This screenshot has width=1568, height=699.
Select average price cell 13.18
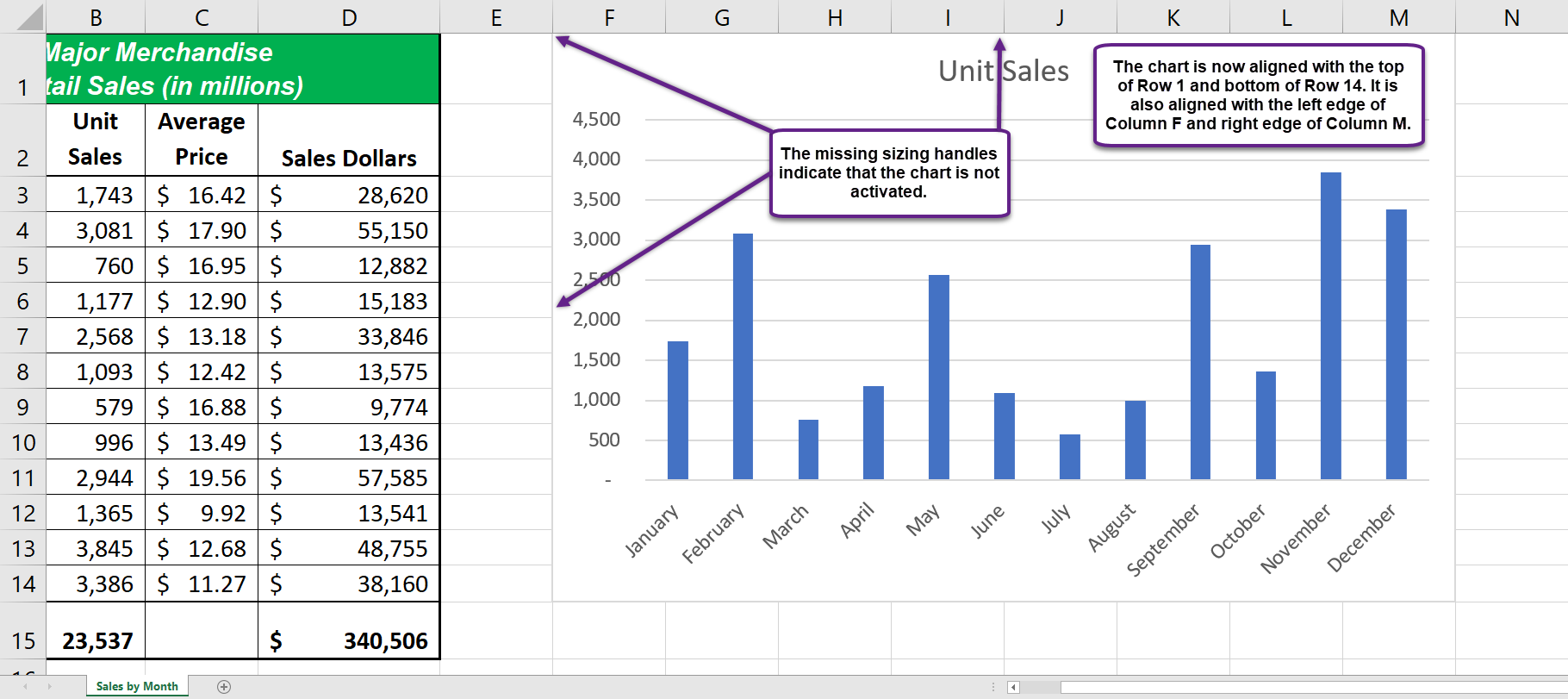coord(202,336)
